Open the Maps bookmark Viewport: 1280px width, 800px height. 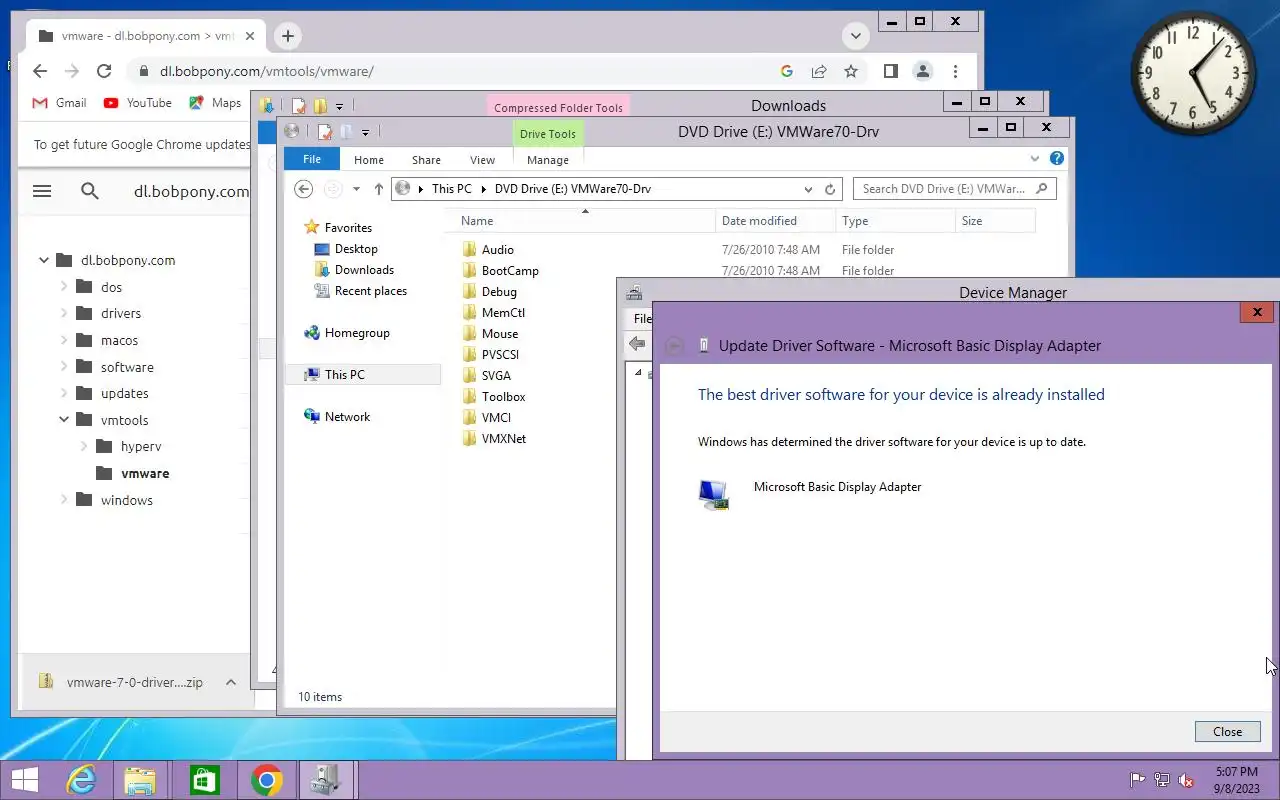pos(215,103)
